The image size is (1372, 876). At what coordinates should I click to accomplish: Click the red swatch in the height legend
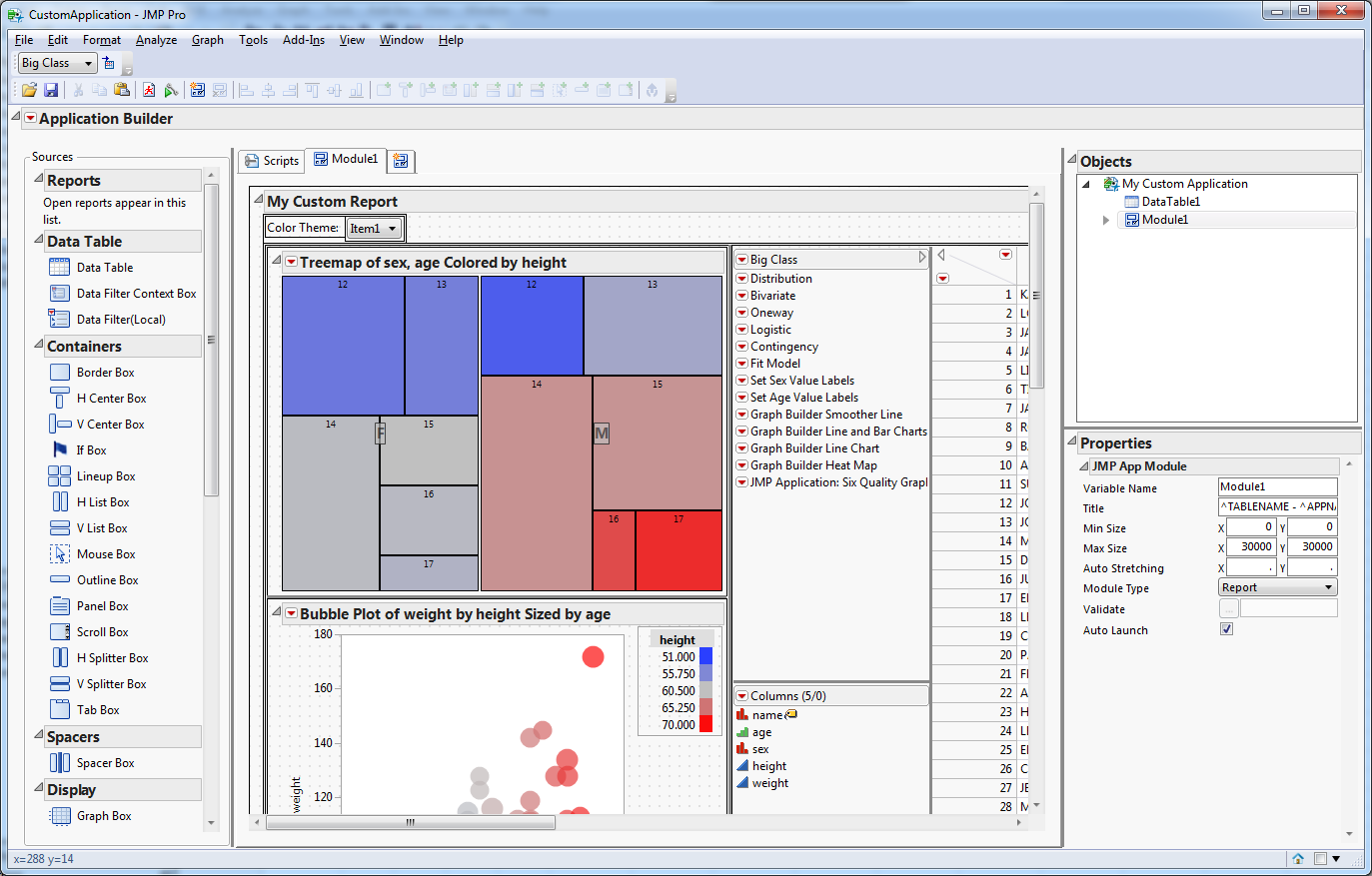pos(707,724)
